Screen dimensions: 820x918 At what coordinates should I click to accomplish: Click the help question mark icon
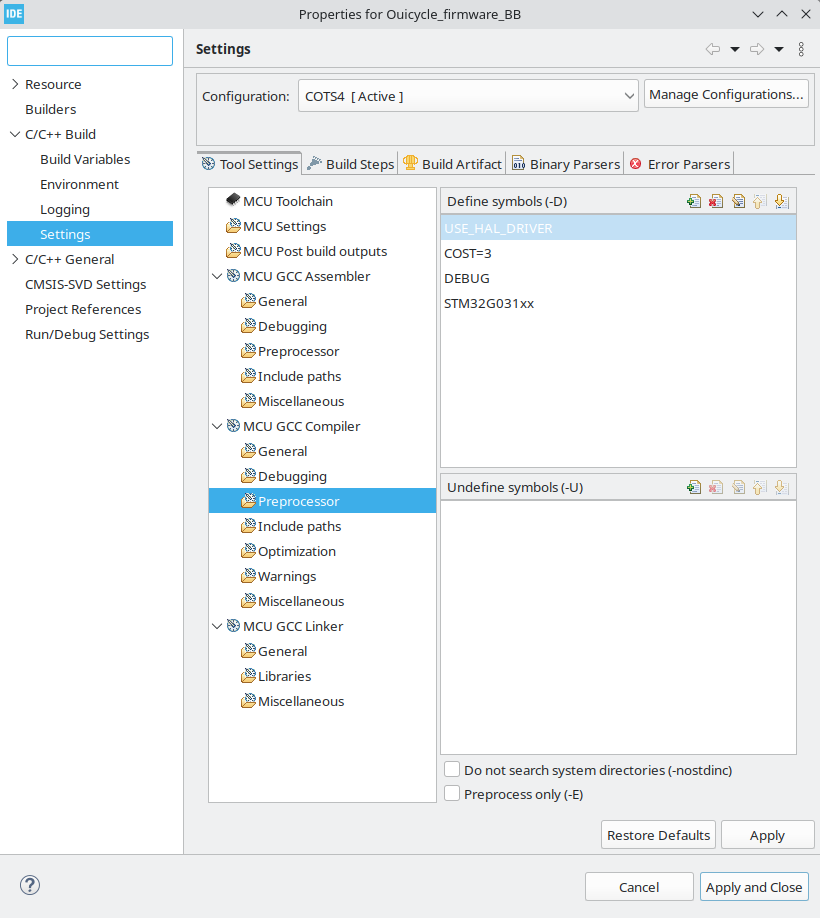30,885
